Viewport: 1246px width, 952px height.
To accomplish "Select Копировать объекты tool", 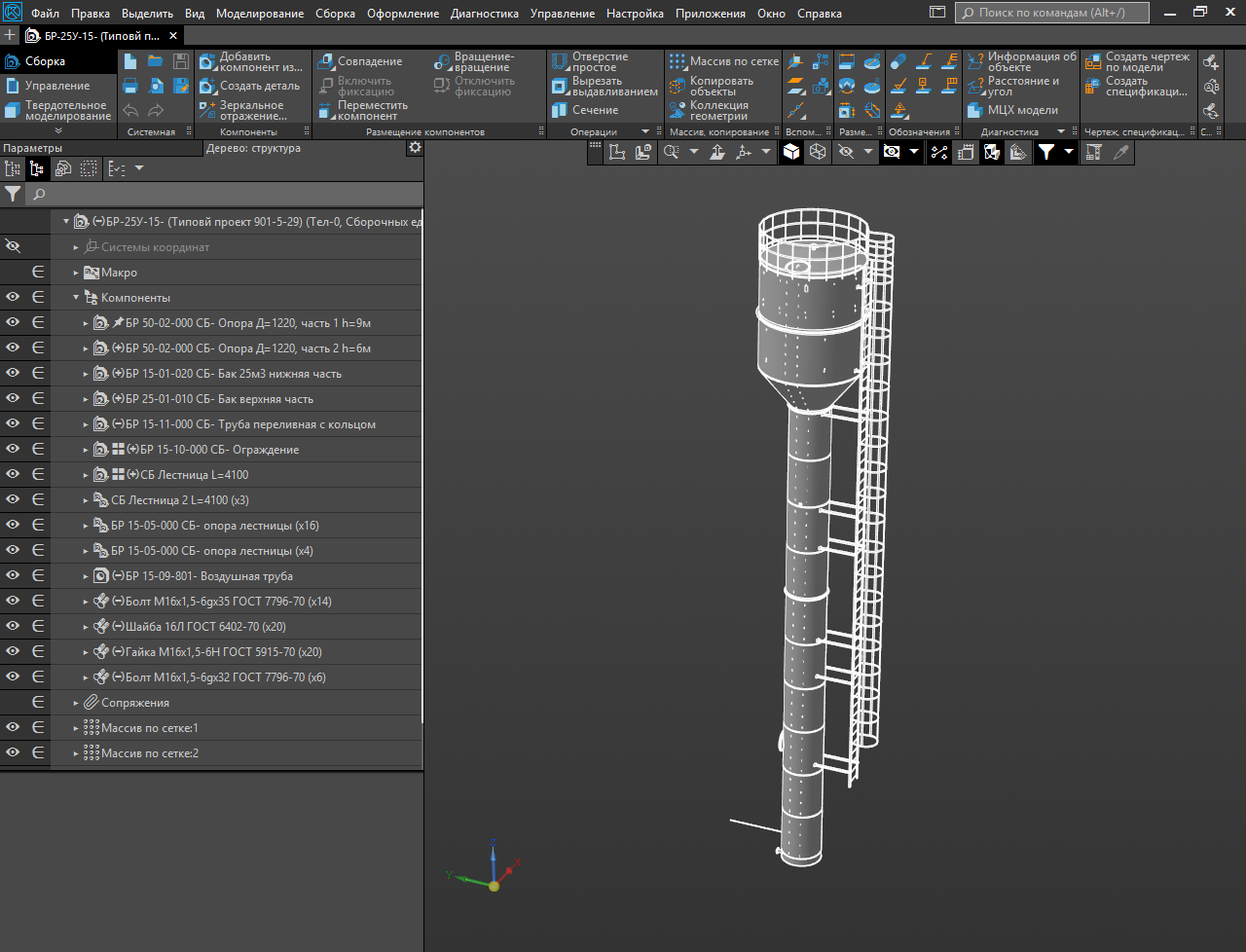I will (x=712, y=86).
